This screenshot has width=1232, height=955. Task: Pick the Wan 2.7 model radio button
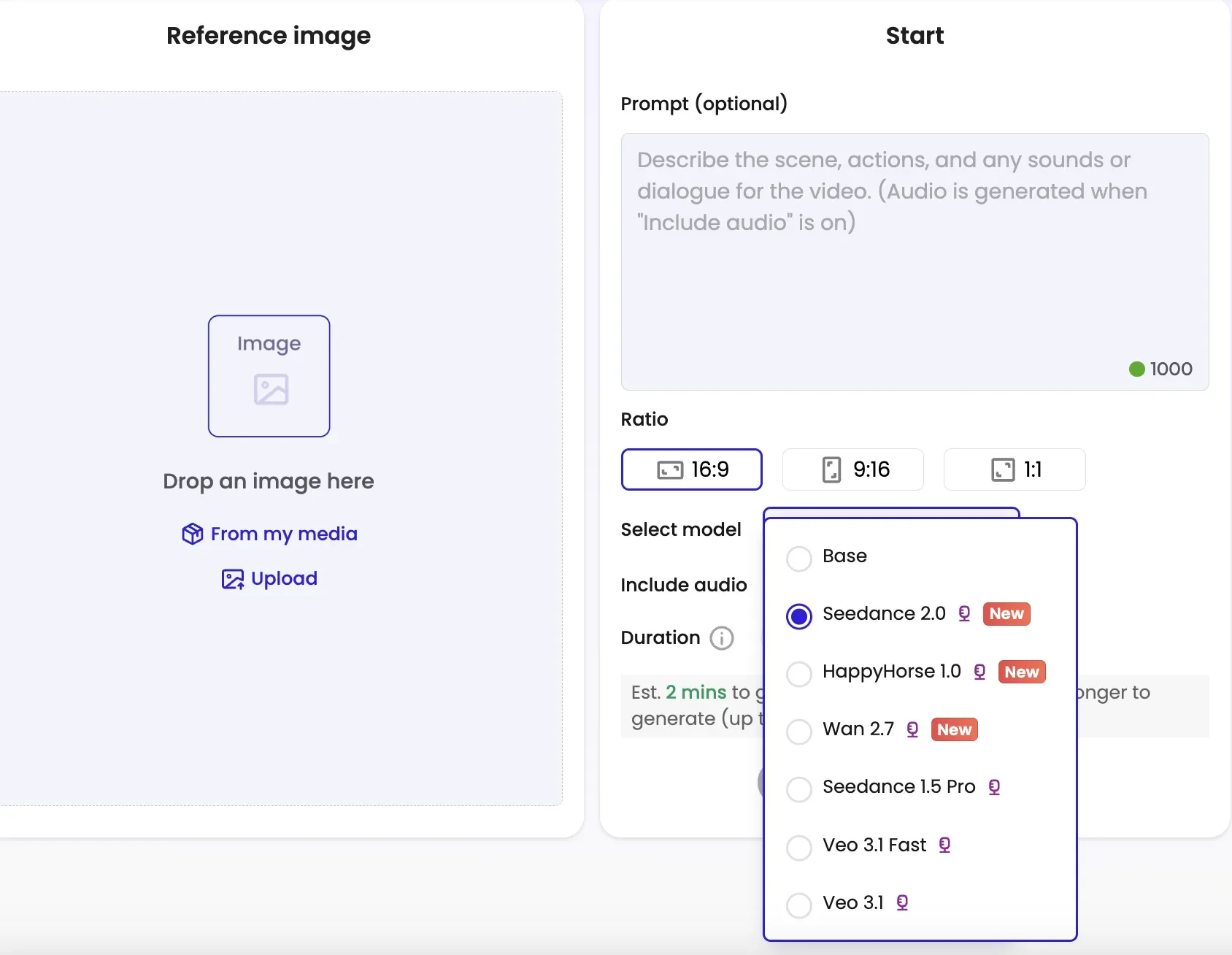(799, 732)
